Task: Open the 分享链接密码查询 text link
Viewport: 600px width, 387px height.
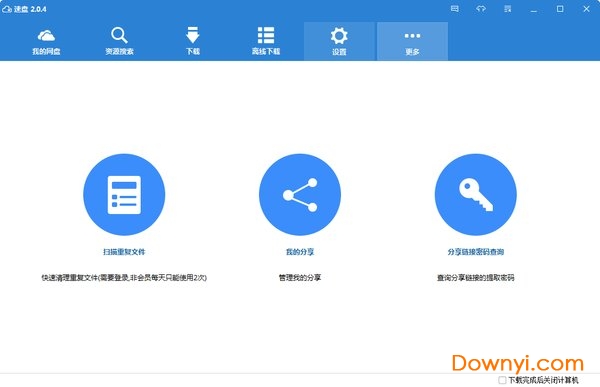Action: pyautogui.click(x=476, y=251)
